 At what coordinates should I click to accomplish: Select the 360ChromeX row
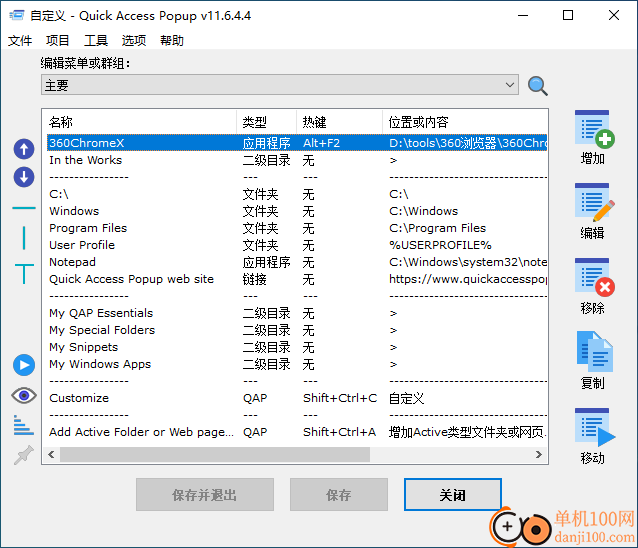coord(297,143)
